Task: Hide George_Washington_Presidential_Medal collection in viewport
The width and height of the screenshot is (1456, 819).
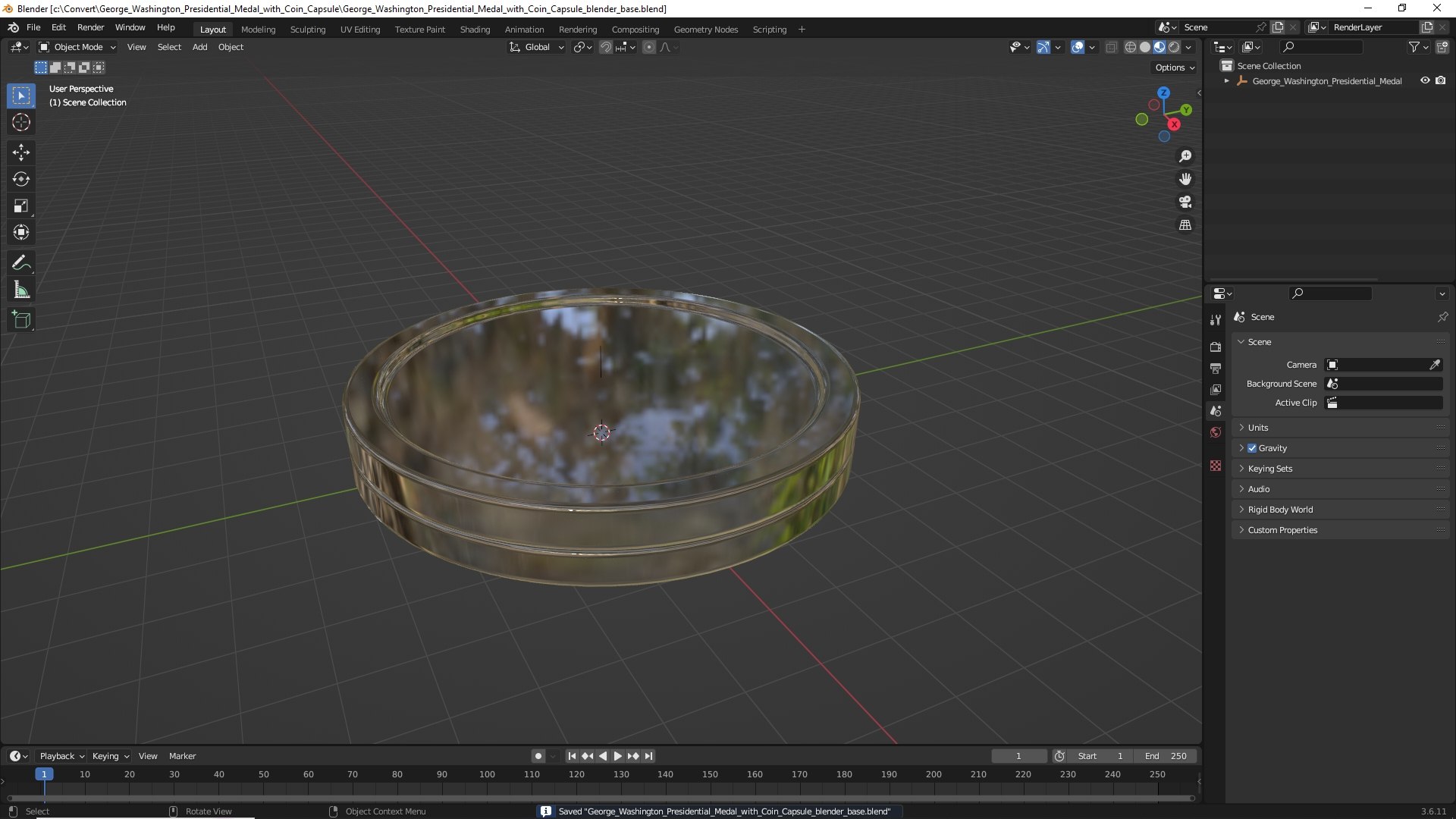Action: pyautogui.click(x=1425, y=80)
